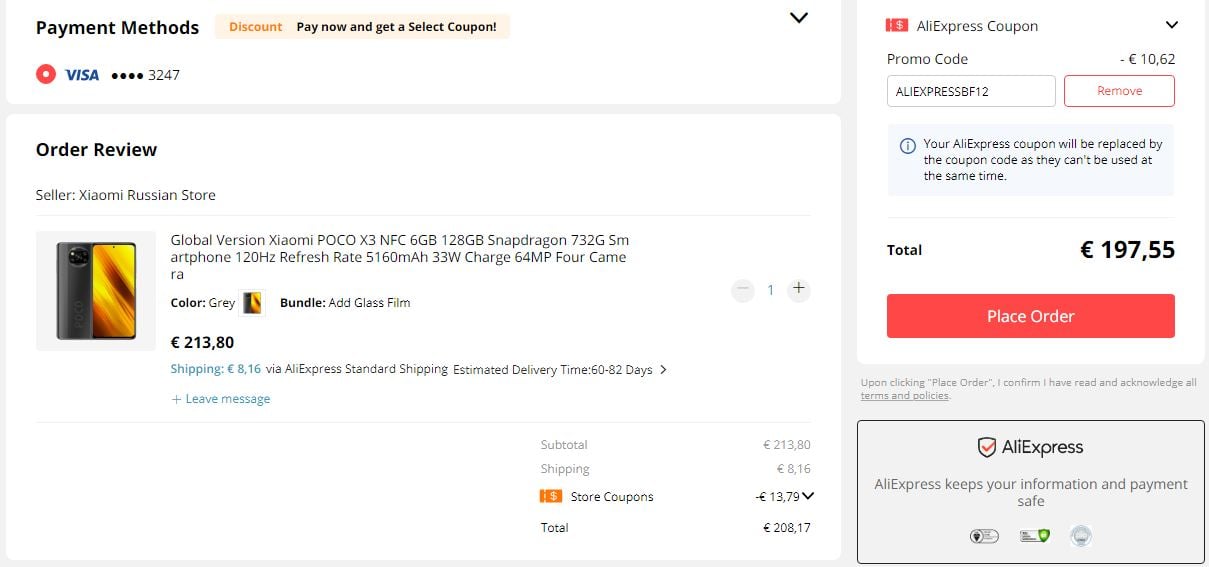The image size is (1209, 567).
Task: Click the VISA card logo
Action: tap(82, 75)
